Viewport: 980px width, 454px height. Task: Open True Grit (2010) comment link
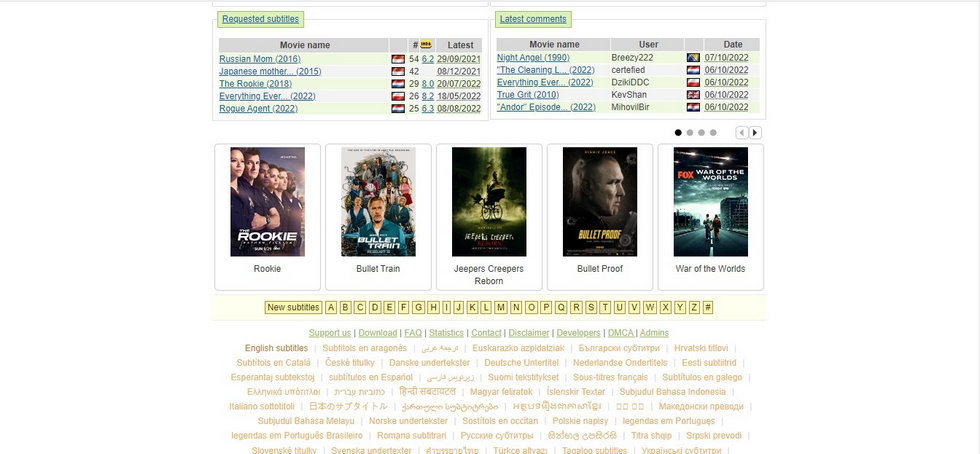tap(528, 95)
